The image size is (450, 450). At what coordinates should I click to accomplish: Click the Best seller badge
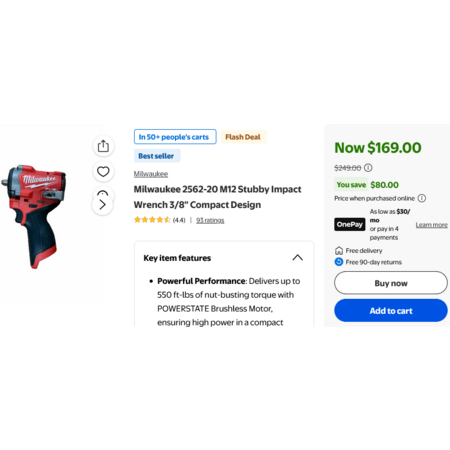coord(156,156)
